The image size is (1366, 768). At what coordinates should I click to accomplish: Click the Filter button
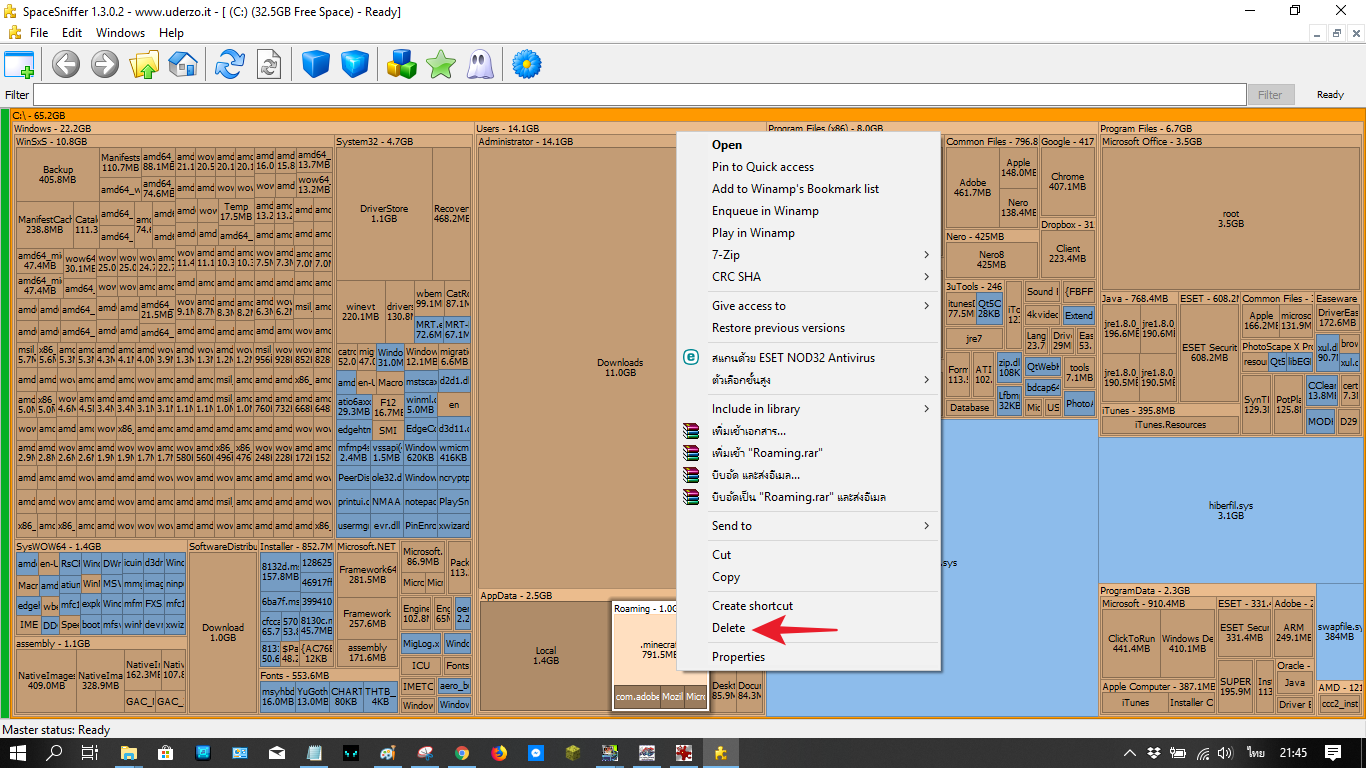1270,95
